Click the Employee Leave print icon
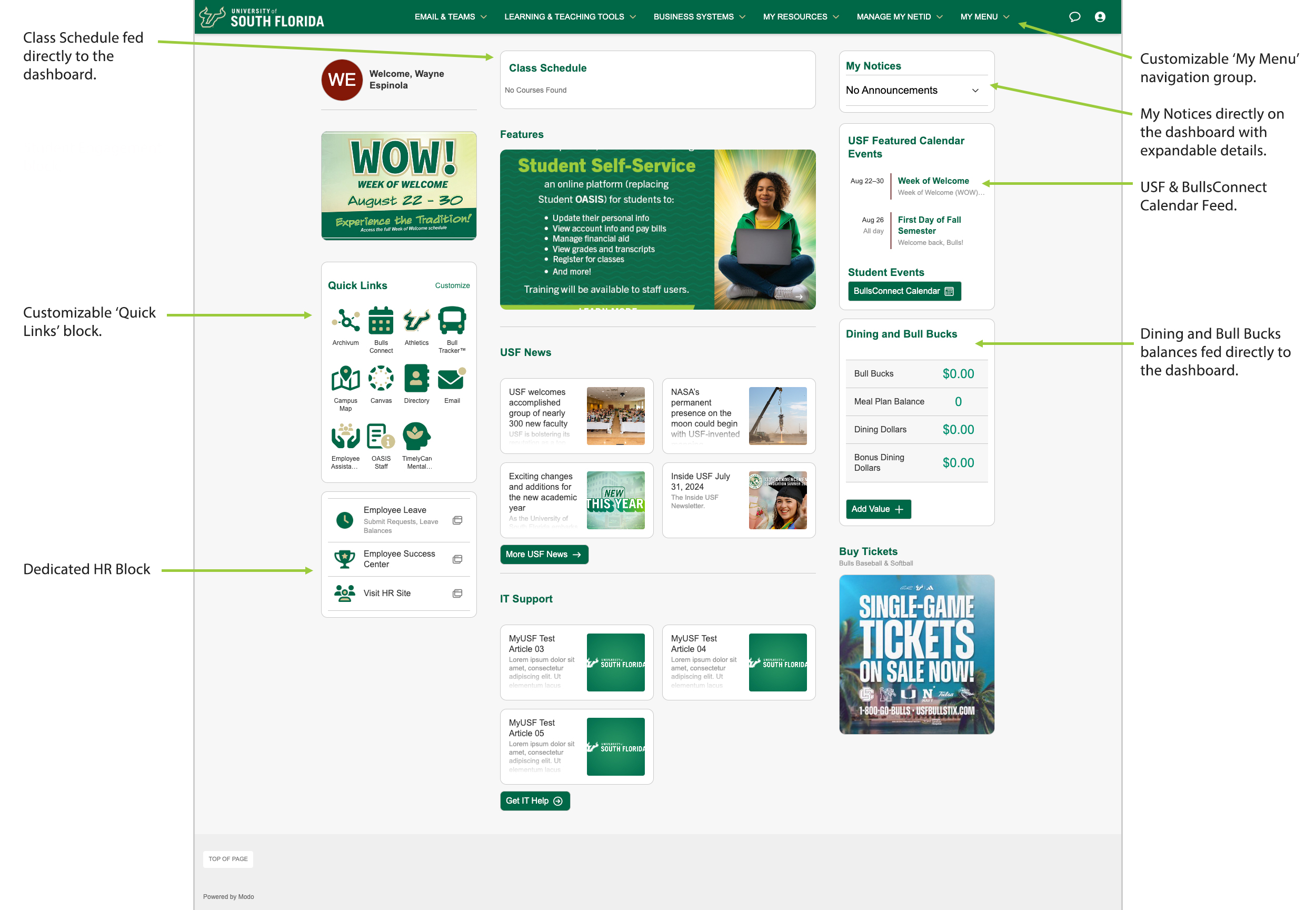Viewport: 1316px width, 910px height. (x=458, y=520)
